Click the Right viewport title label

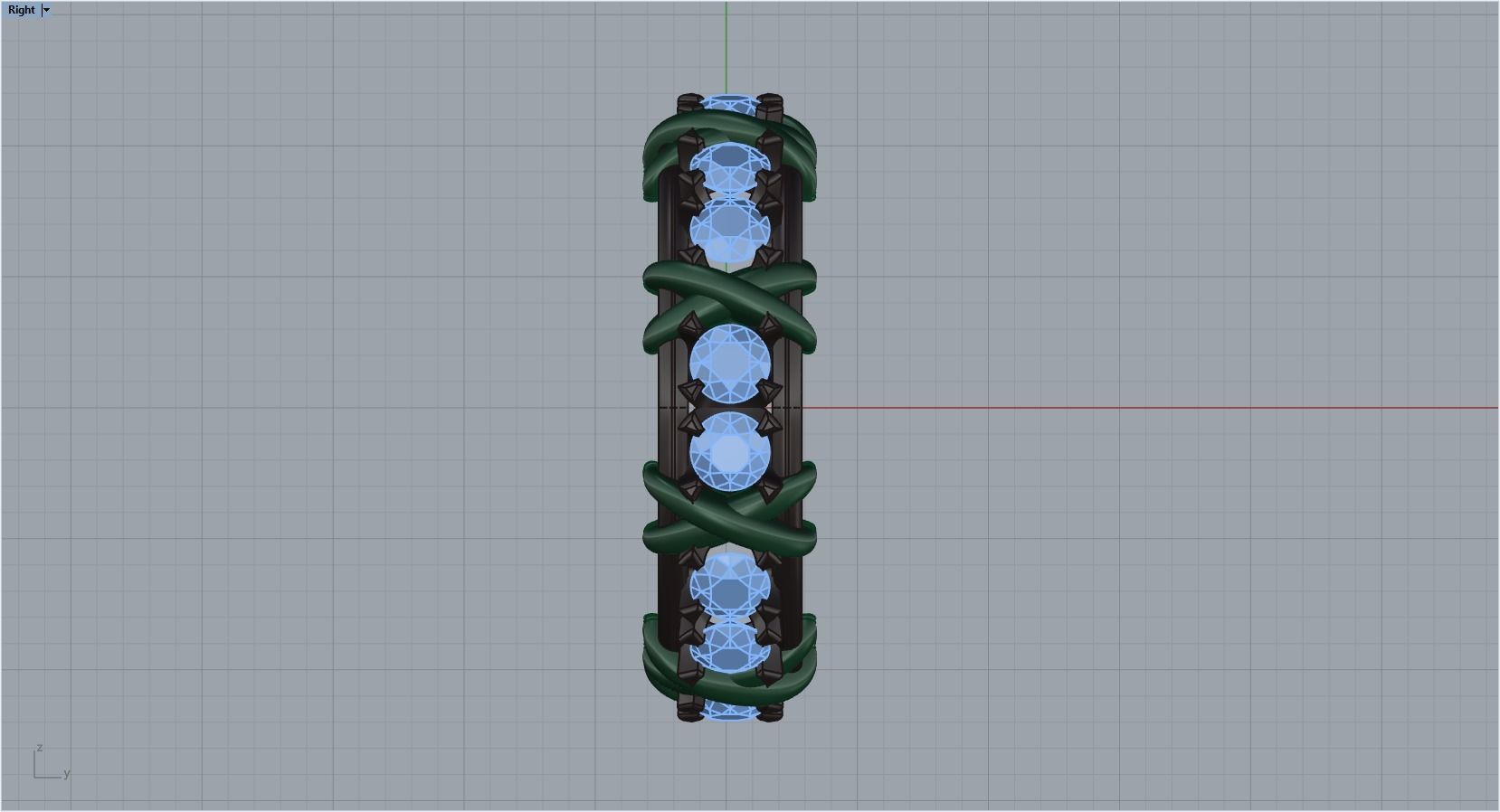[22, 10]
